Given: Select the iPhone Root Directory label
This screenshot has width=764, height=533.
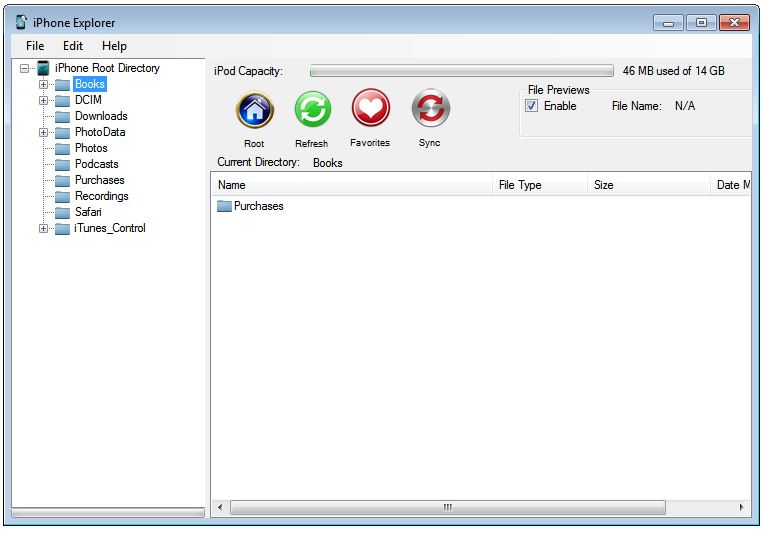Looking at the screenshot, I should (x=107, y=68).
